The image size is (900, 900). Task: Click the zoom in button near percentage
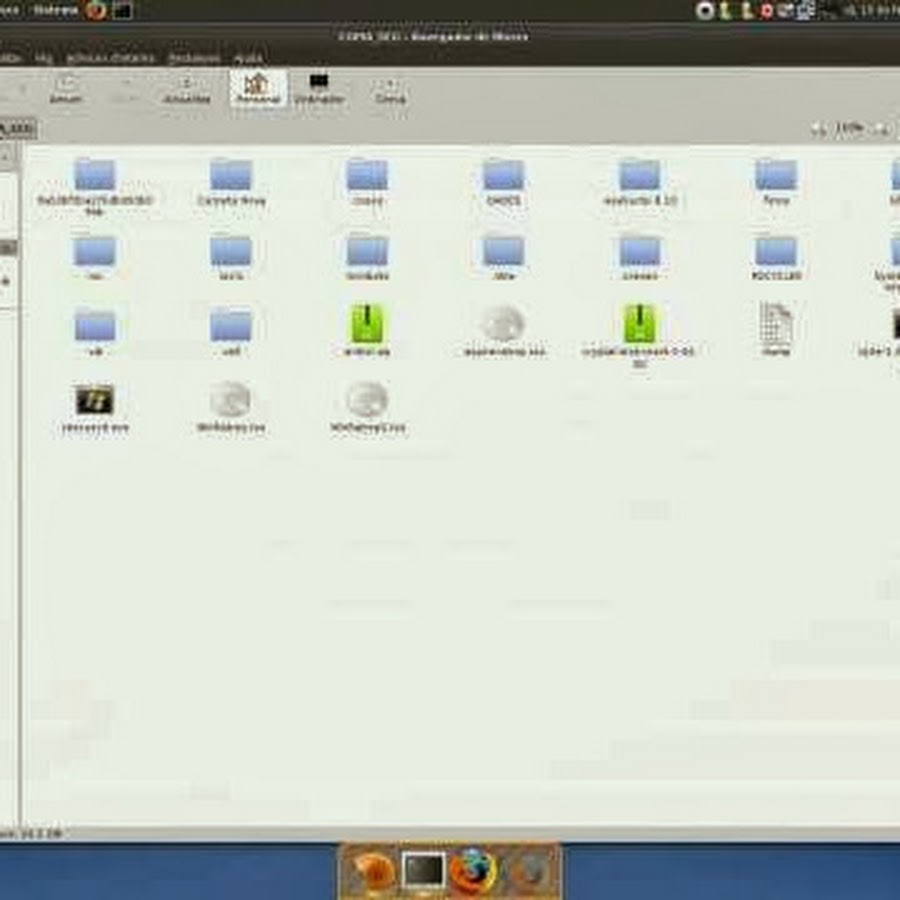coord(882,128)
